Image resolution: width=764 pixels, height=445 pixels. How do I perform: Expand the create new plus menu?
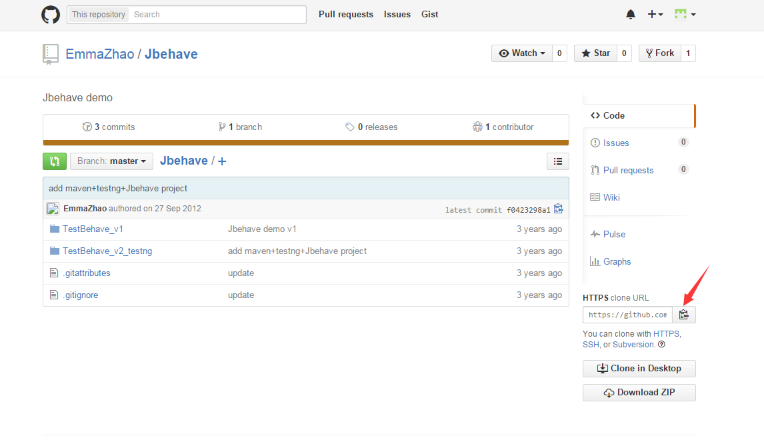[x=655, y=14]
